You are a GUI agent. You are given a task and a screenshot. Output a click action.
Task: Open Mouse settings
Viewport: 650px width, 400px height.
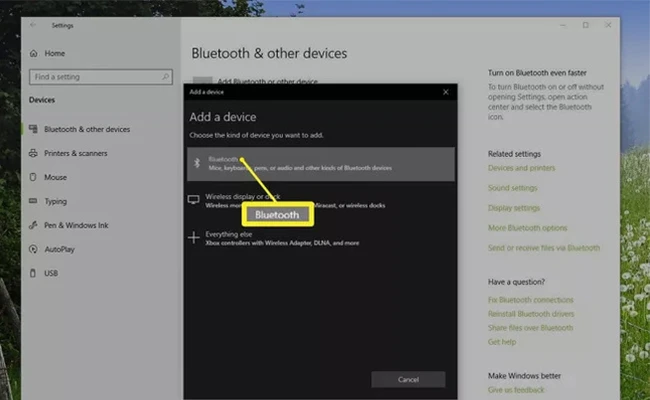(55, 177)
